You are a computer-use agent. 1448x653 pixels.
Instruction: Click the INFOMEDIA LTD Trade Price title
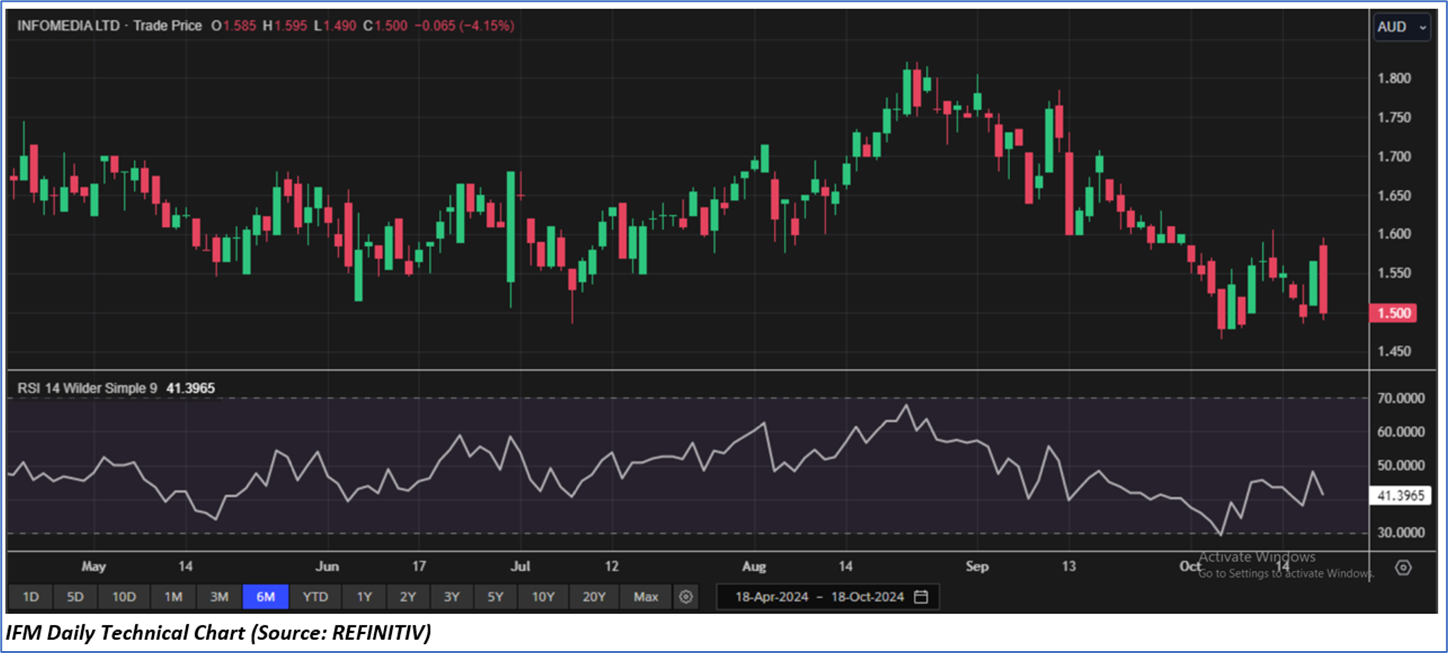tap(109, 26)
